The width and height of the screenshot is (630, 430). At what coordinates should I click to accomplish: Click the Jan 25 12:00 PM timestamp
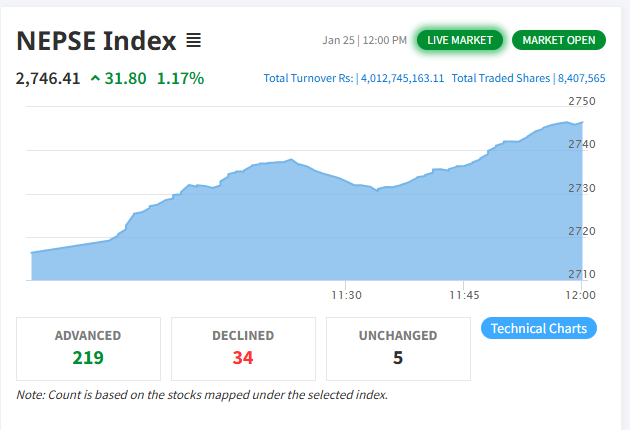(x=364, y=41)
